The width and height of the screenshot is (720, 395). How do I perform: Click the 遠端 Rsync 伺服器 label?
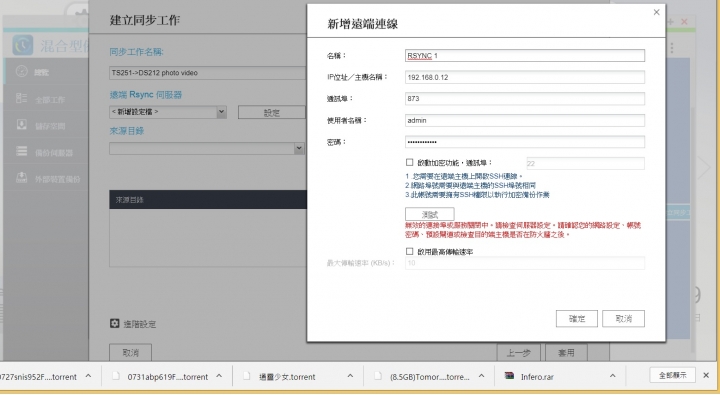tap(146, 95)
